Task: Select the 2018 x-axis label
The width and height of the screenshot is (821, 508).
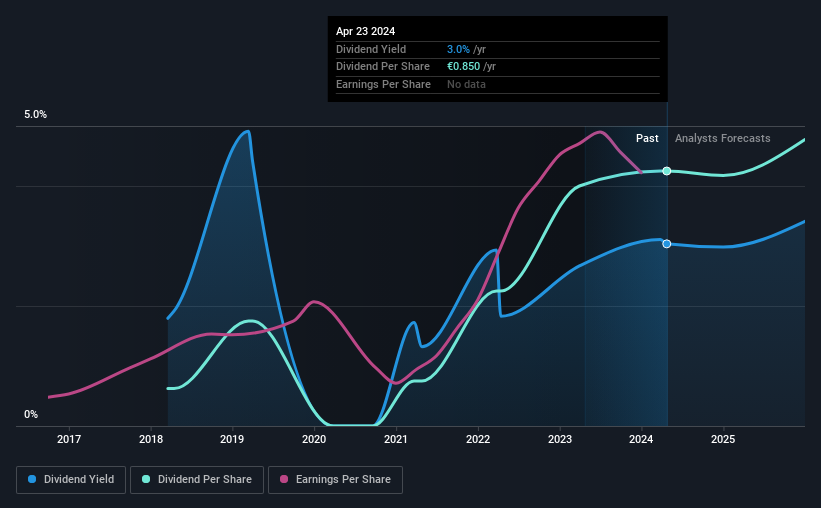Action: point(151,439)
